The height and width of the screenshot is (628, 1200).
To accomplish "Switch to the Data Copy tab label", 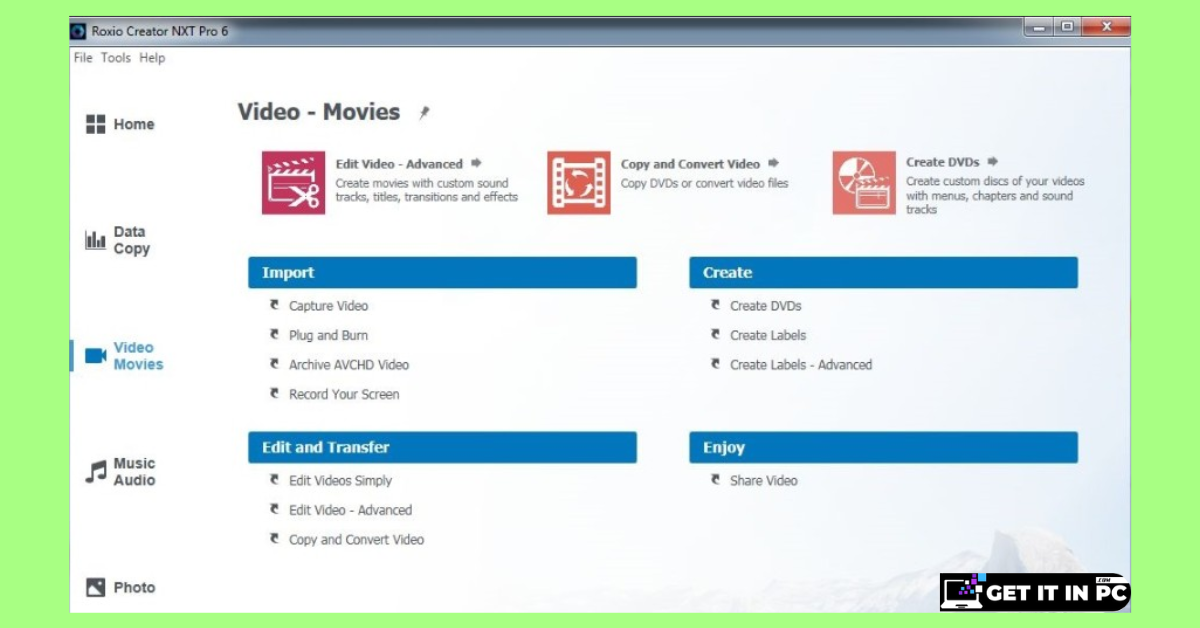I will 131,240.
